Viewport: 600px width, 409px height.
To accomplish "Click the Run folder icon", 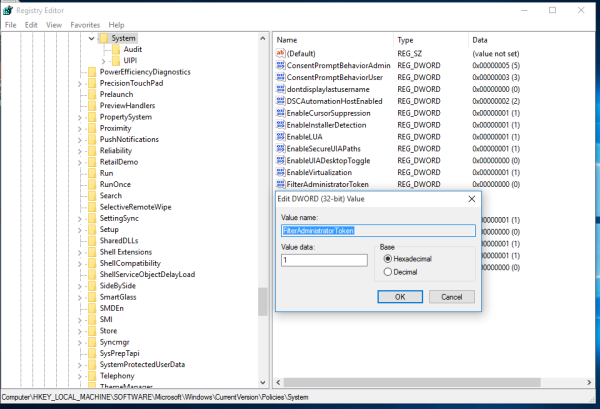I will (x=92, y=173).
